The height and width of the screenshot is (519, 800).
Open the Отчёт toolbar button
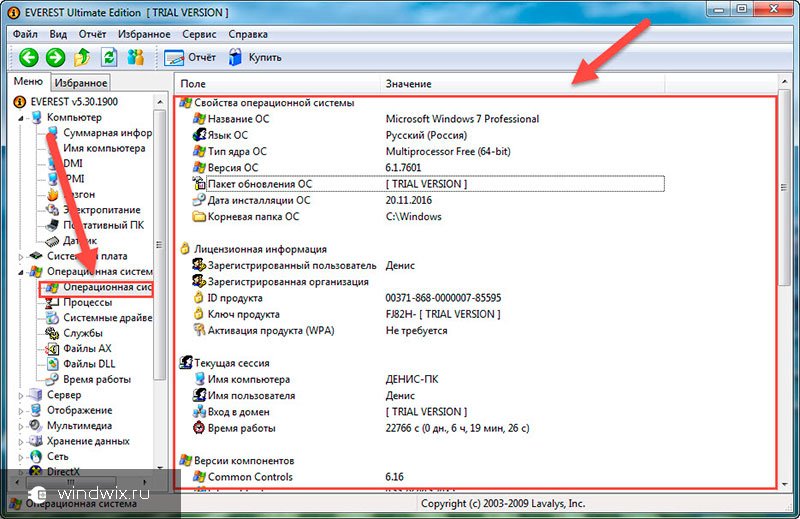[190, 57]
